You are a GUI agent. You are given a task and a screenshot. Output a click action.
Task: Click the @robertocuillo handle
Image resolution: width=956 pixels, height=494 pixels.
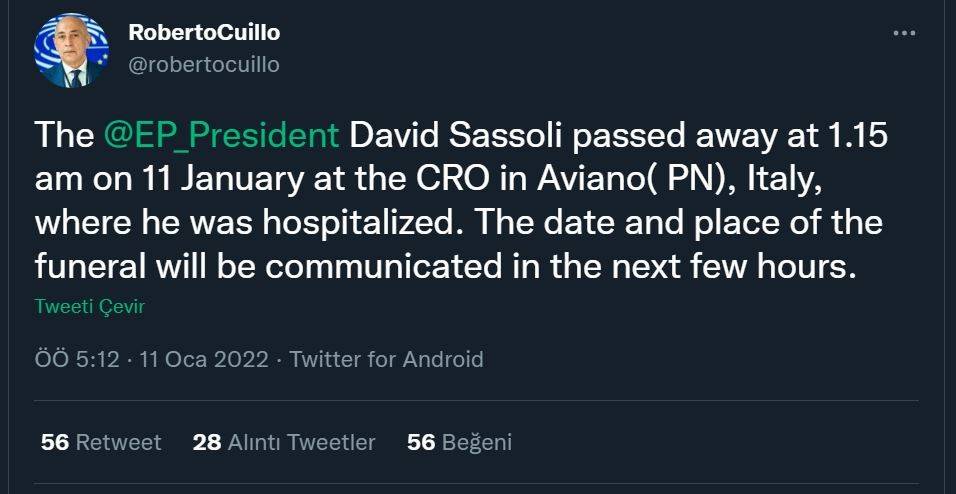point(203,64)
